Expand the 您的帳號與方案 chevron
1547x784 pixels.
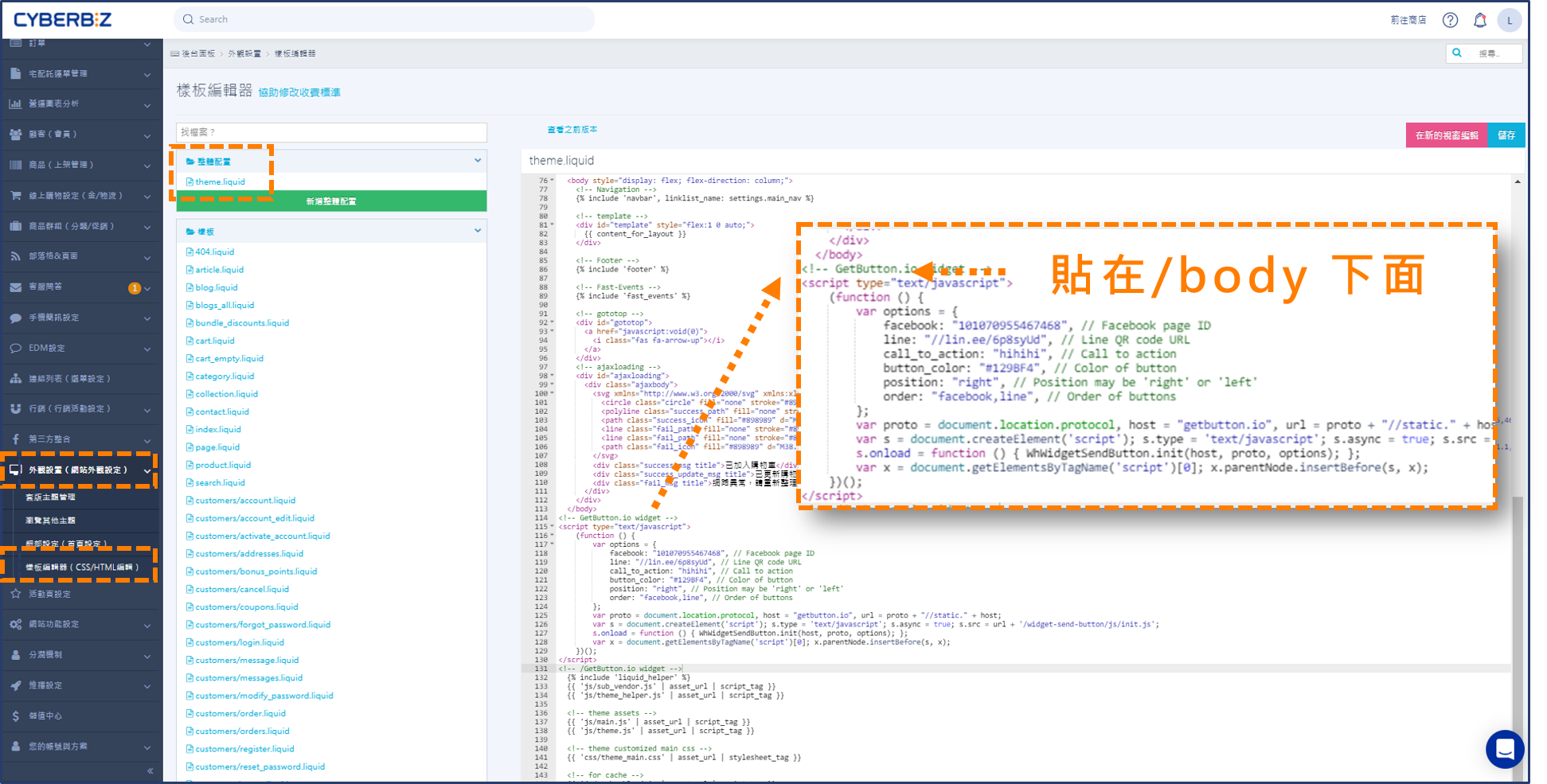click(x=147, y=747)
